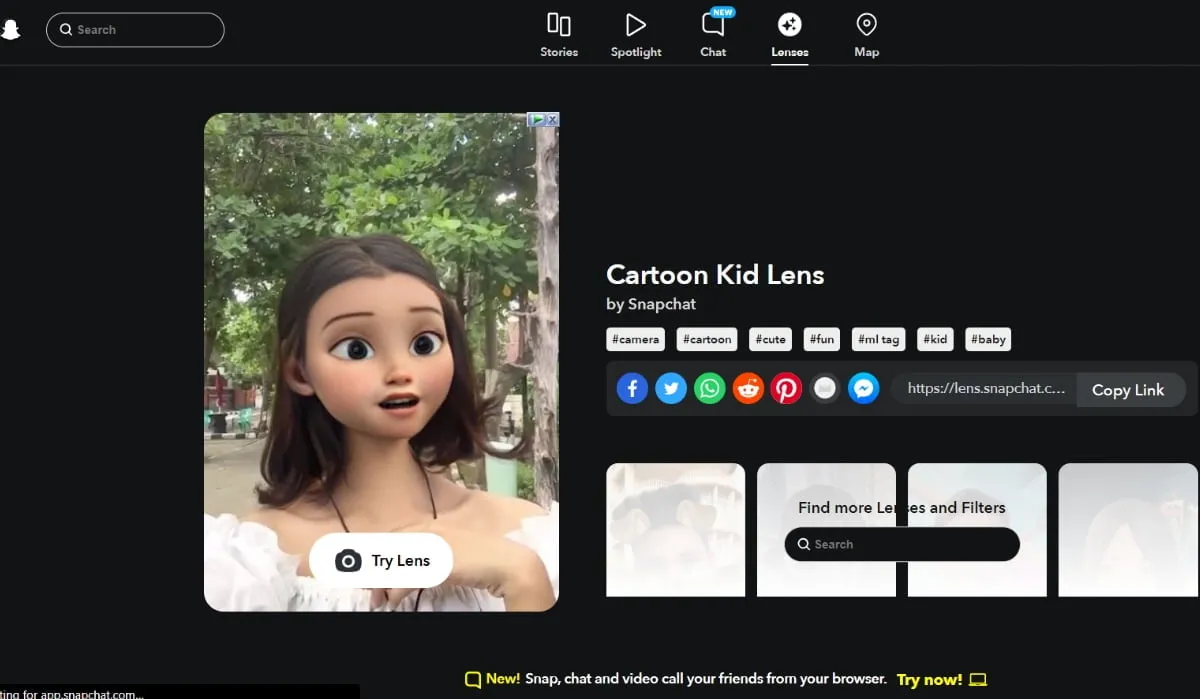Copy the lens link

point(1129,390)
